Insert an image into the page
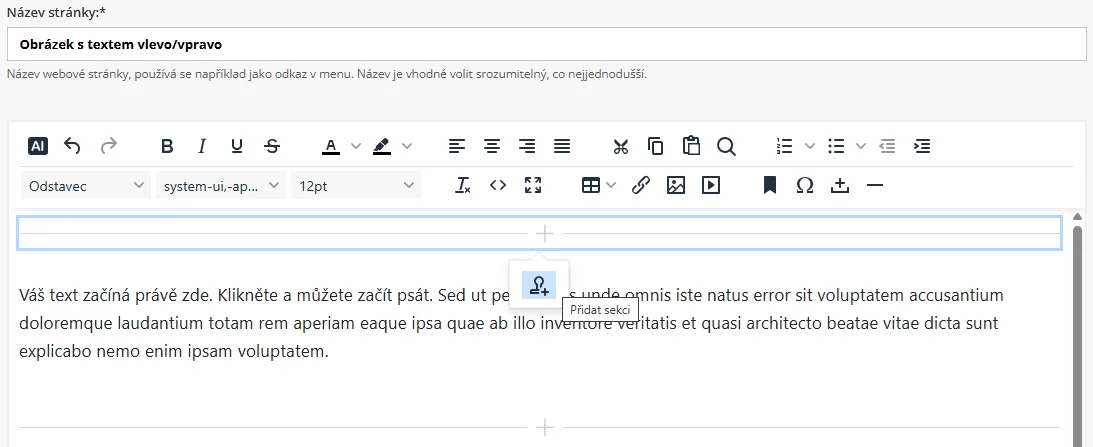The width and height of the screenshot is (1093, 447). [x=676, y=185]
